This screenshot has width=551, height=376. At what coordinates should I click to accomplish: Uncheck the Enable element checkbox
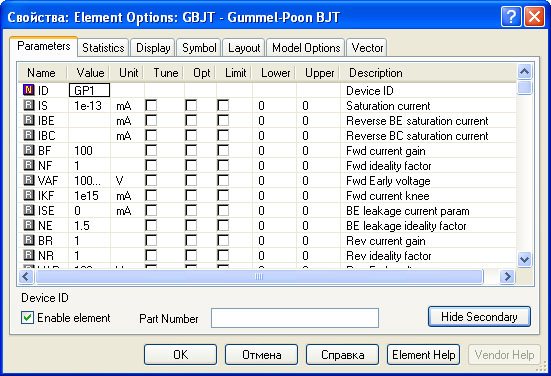(27, 318)
